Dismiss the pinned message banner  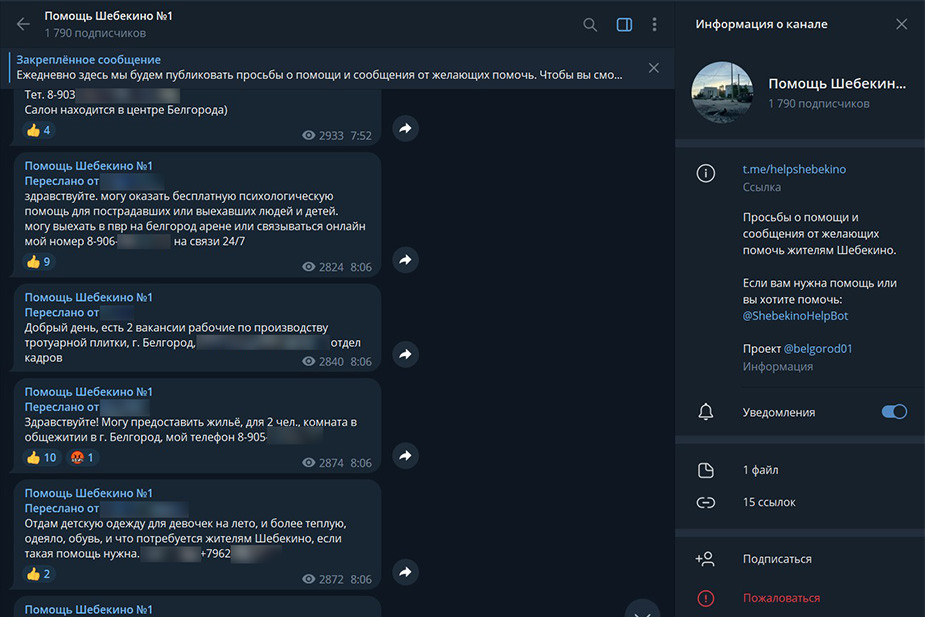pos(654,68)
